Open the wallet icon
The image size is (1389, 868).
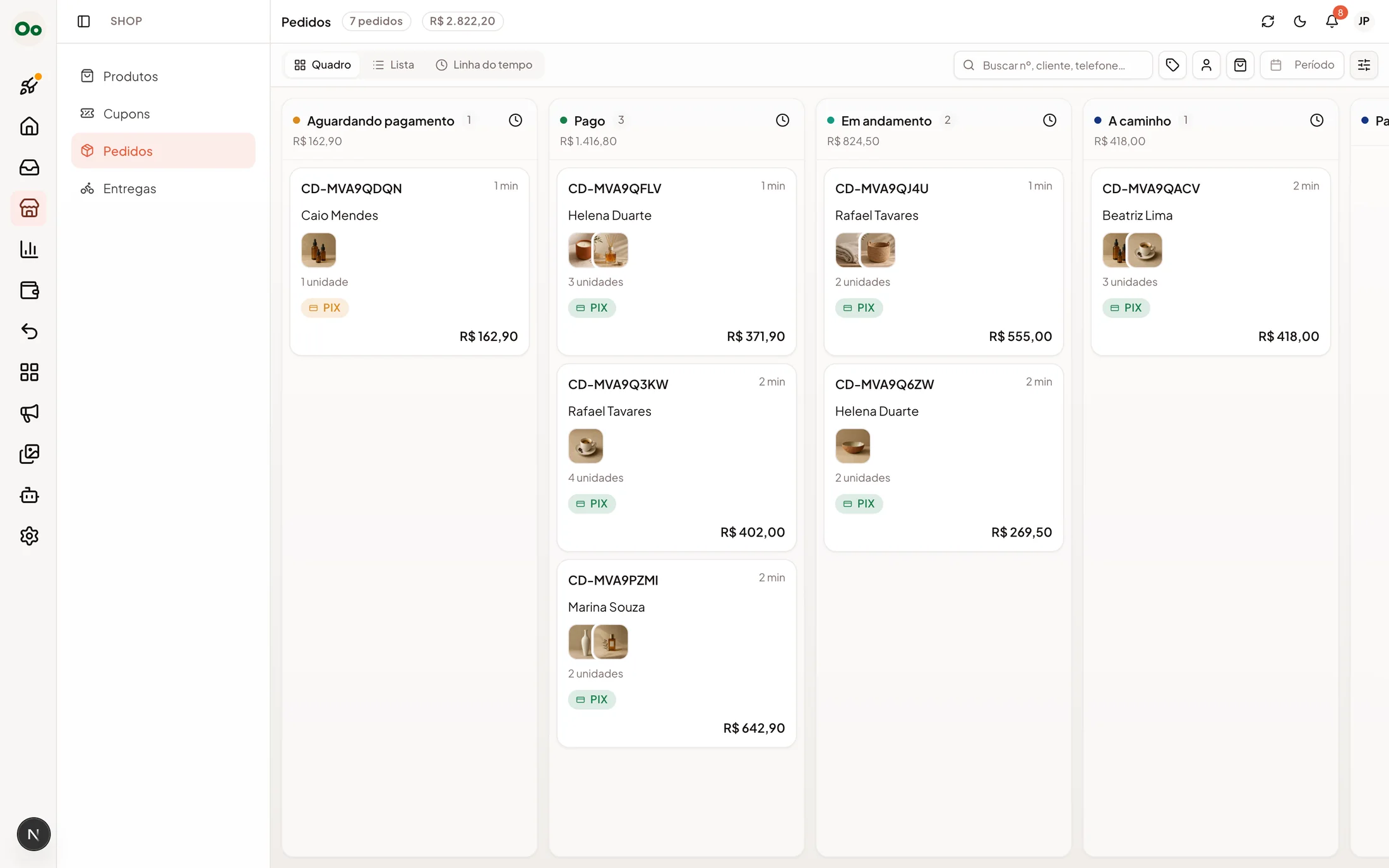(x=29, y=290)
